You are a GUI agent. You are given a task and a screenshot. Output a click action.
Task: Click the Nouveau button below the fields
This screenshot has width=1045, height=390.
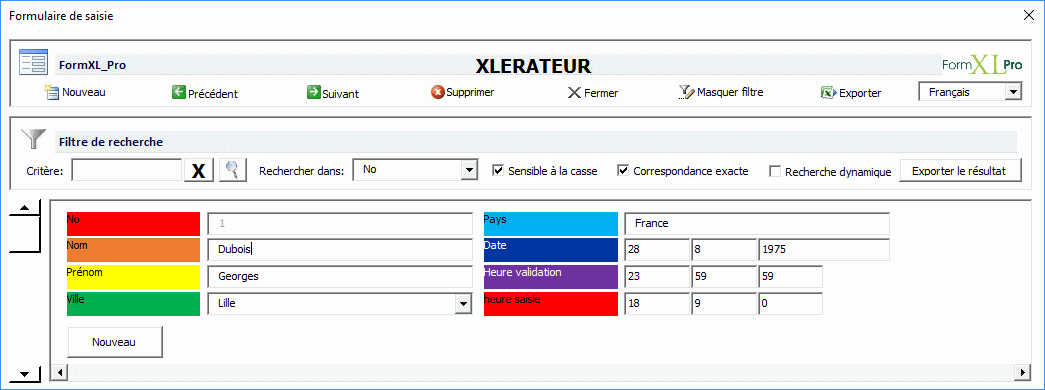tap(115, 342)
